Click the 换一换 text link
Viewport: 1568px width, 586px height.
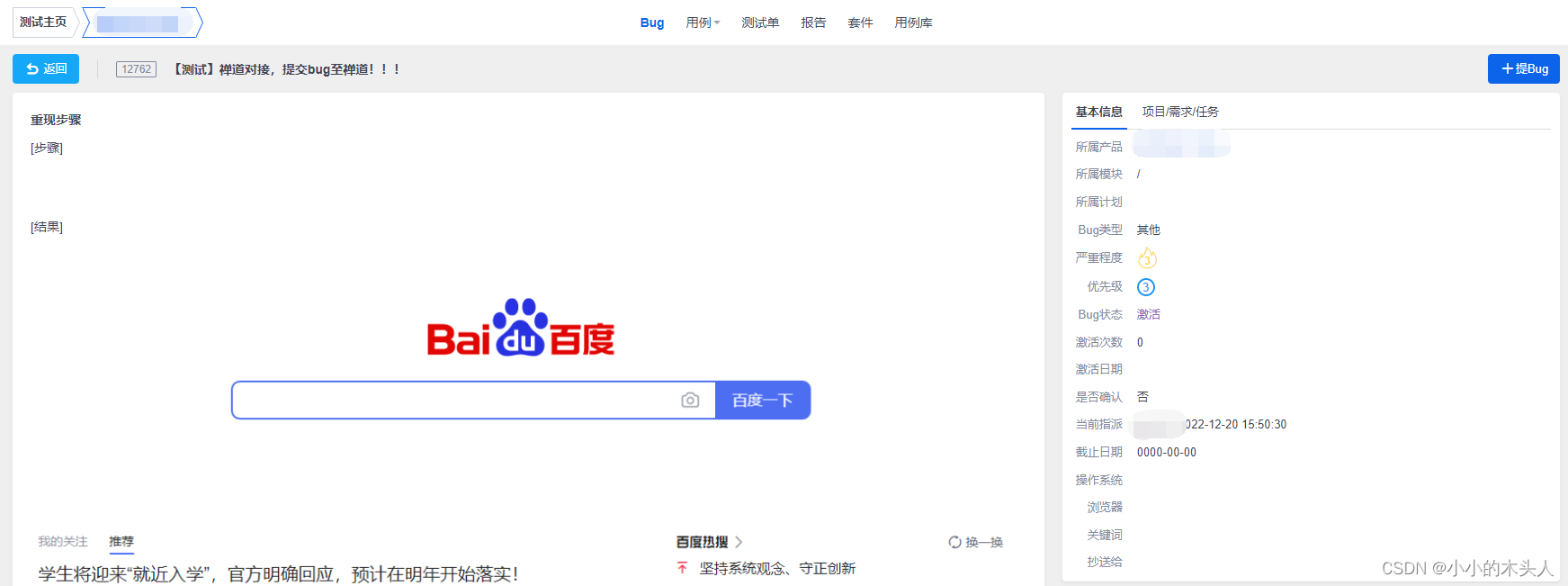984,542
